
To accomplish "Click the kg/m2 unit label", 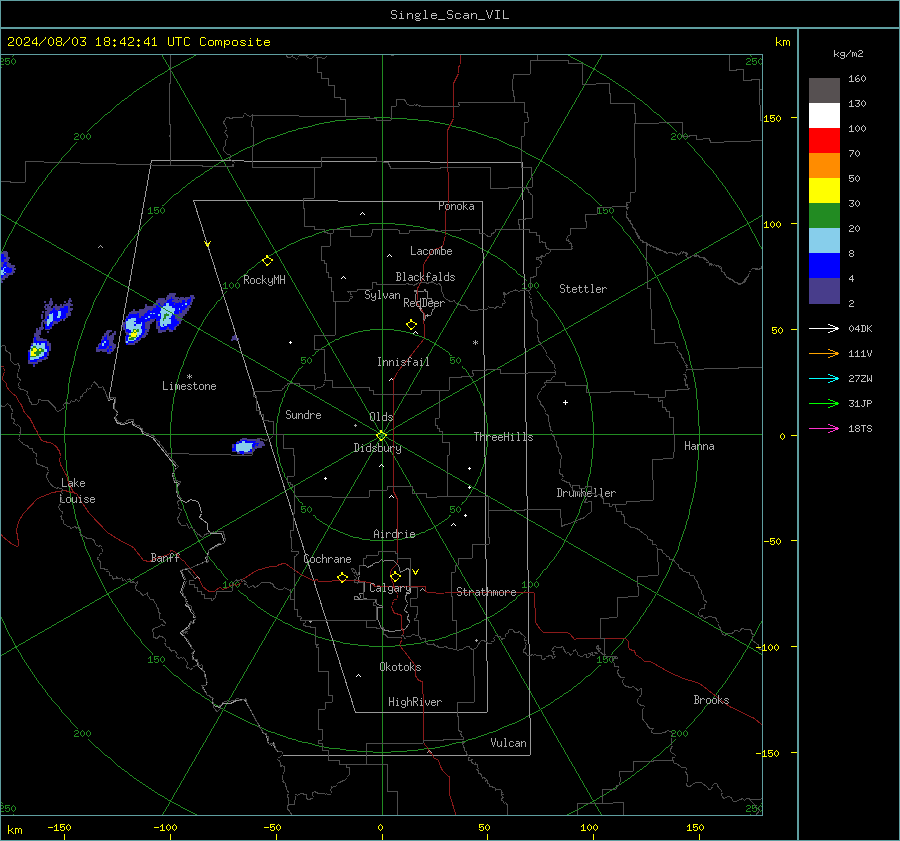I will point(848,54).
